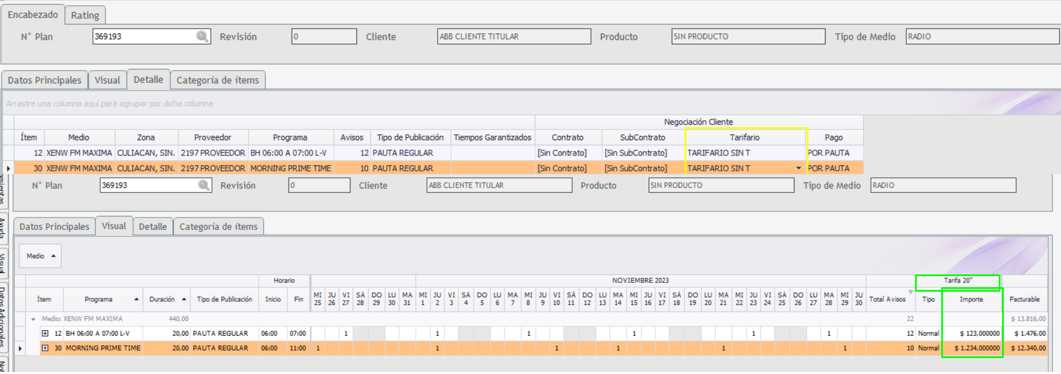Screen dimensions: 1061x374
Task: Sort by the Programa column header in Visual grid
Action: tap(104, 299)
